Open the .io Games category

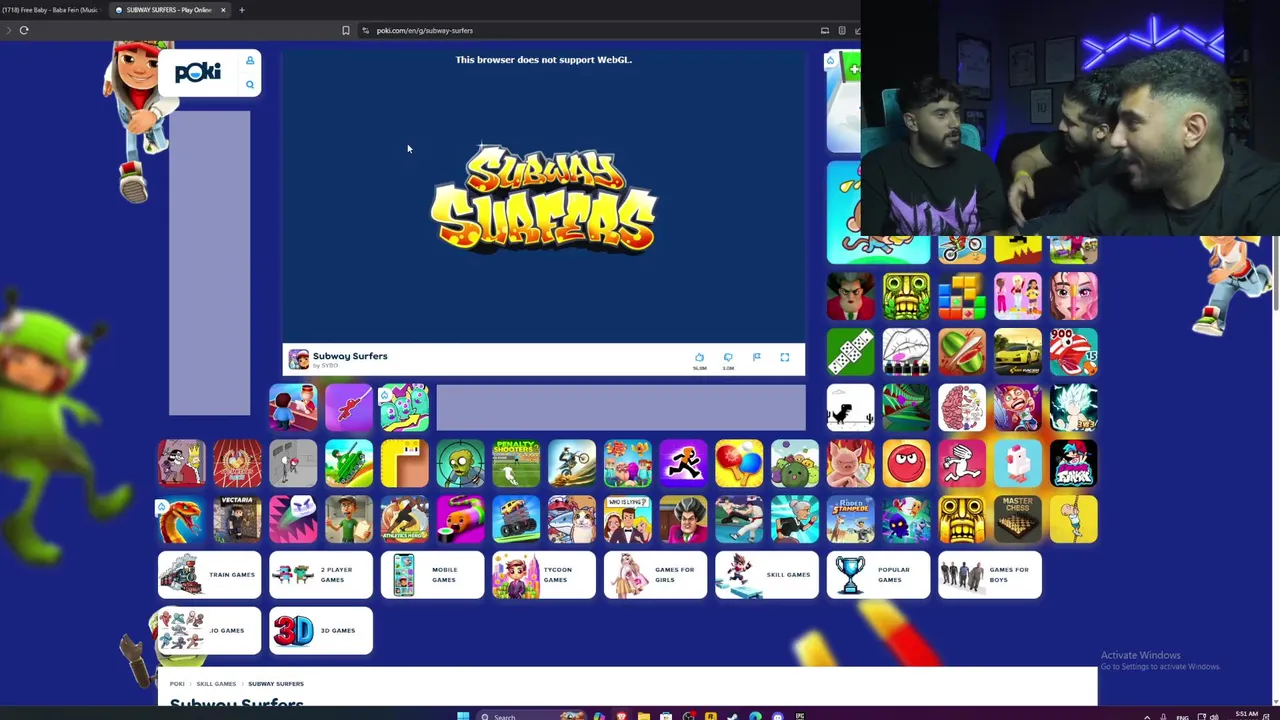(209, 631)
